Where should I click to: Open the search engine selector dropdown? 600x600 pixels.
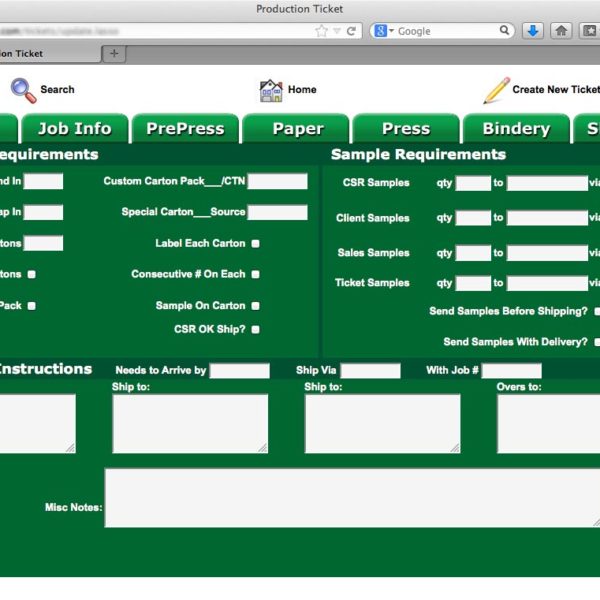click(x=384, y=31)
